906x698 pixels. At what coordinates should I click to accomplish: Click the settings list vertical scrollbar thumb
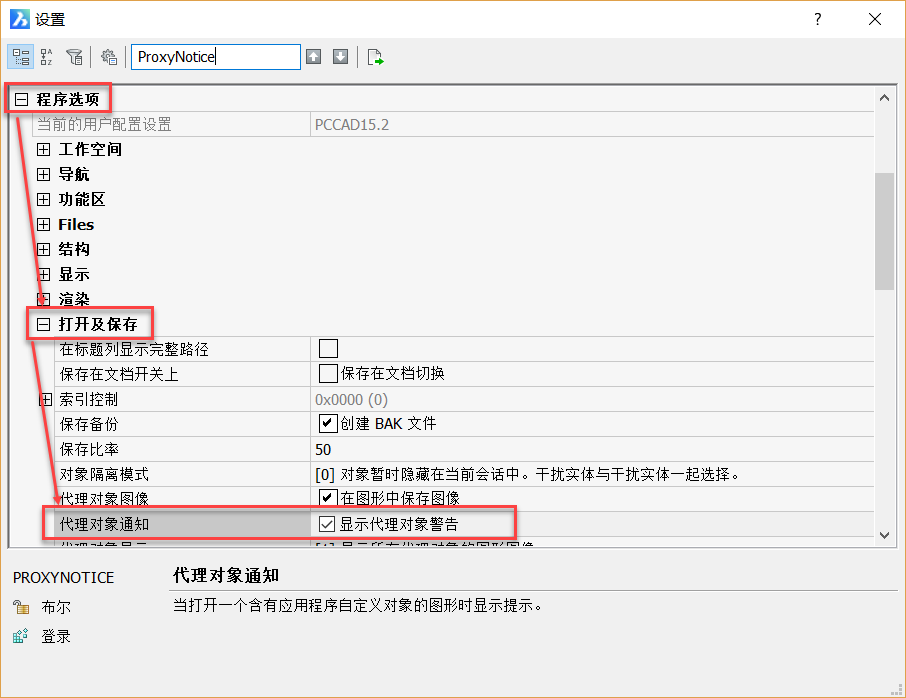pyautogui.click(x=884, y=231)
